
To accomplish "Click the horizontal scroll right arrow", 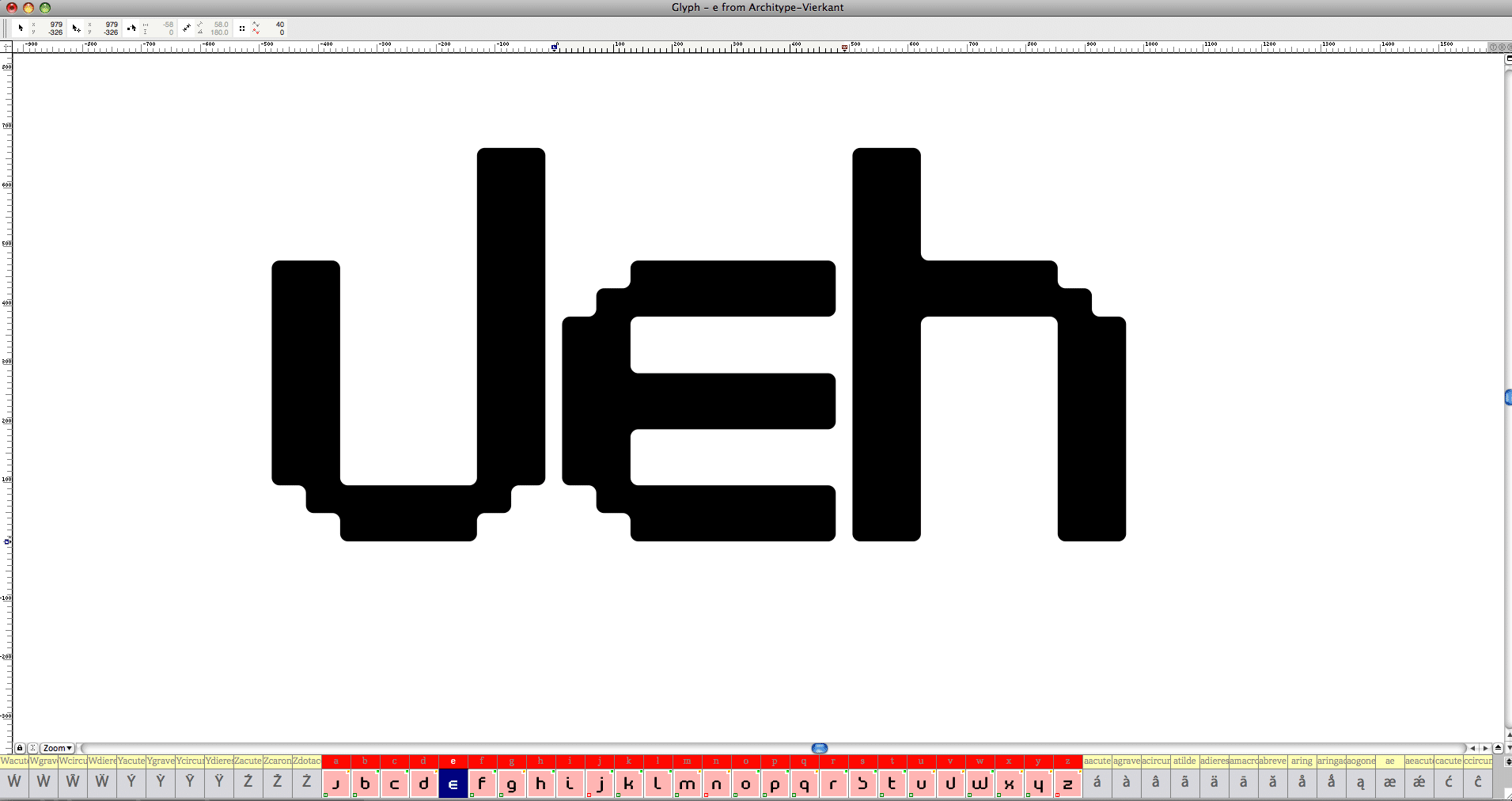I will click(x=1485, y=748).
